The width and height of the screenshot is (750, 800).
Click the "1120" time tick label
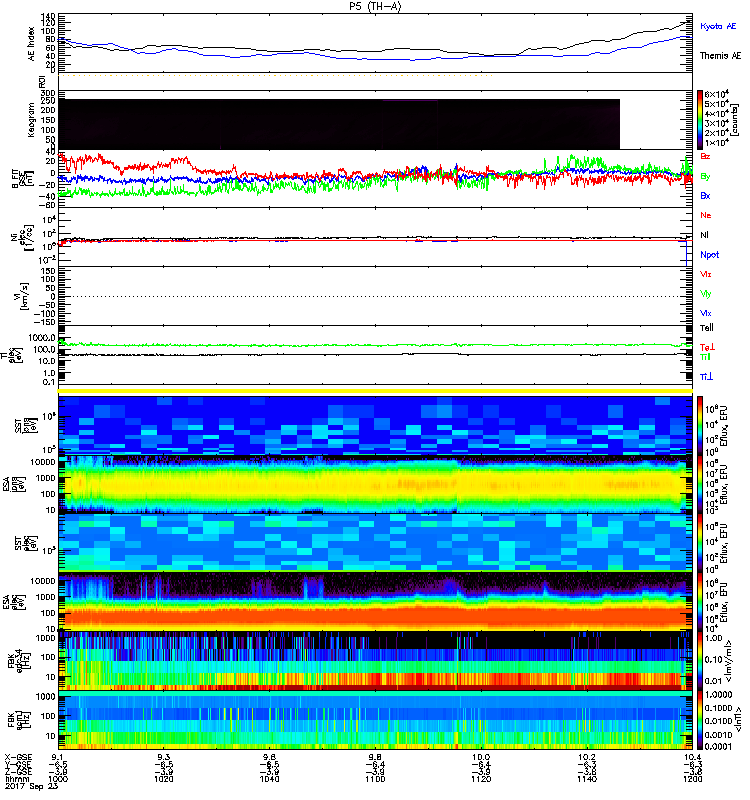[481, 779]
